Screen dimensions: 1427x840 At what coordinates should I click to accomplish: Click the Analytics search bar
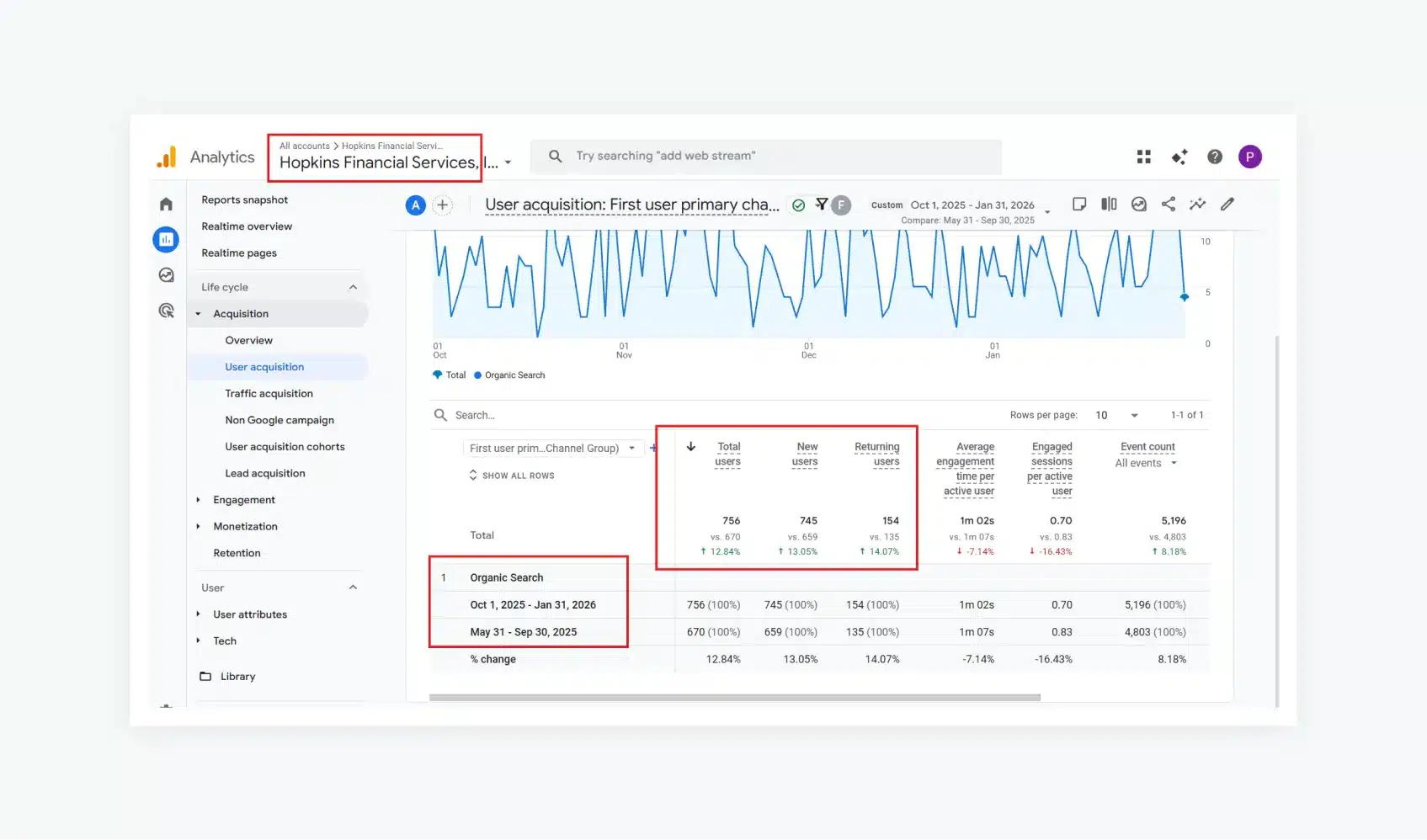(766, 157)
